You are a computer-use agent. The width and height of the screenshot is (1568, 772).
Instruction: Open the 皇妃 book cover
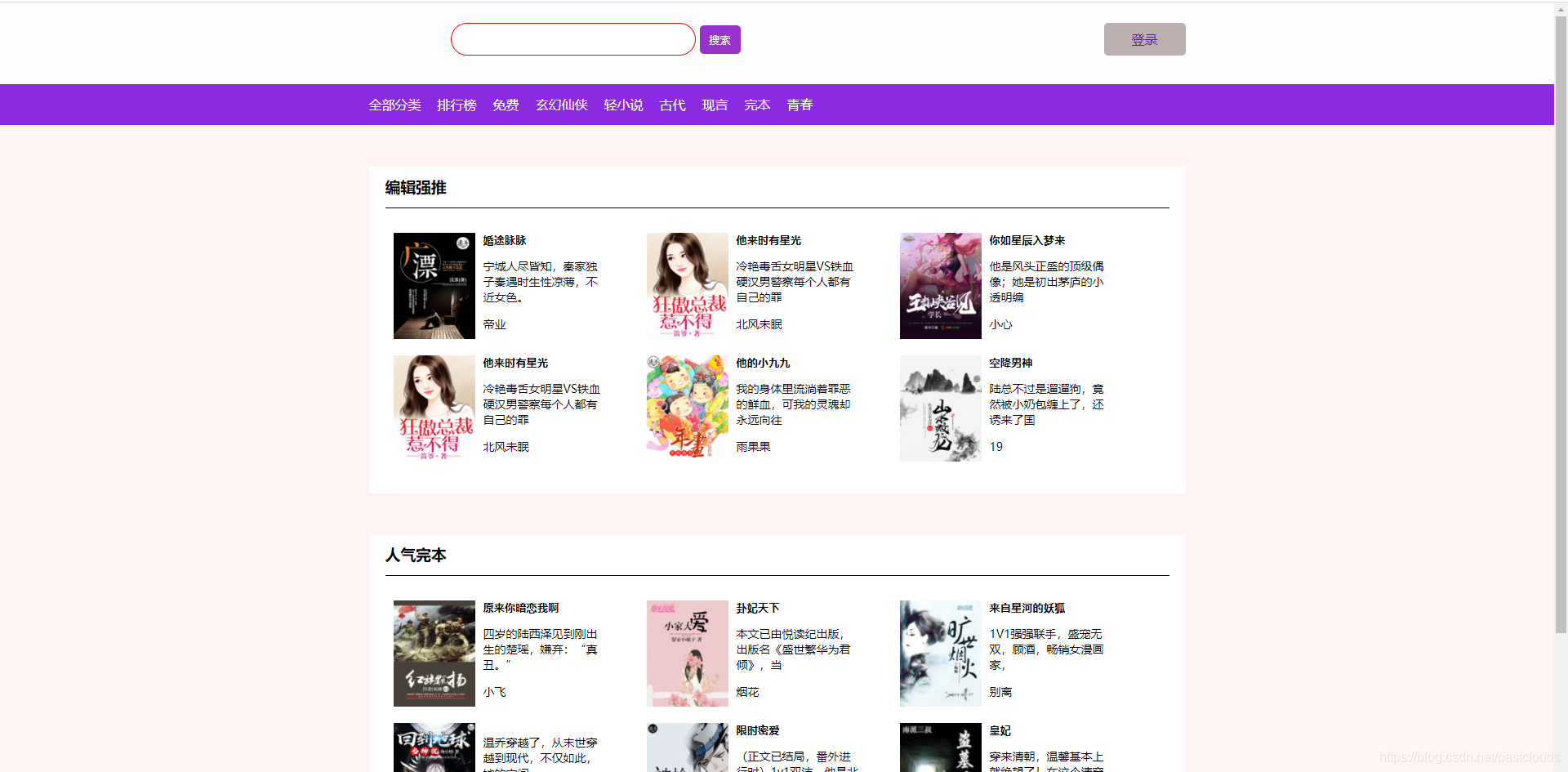(x=941, y=747)
